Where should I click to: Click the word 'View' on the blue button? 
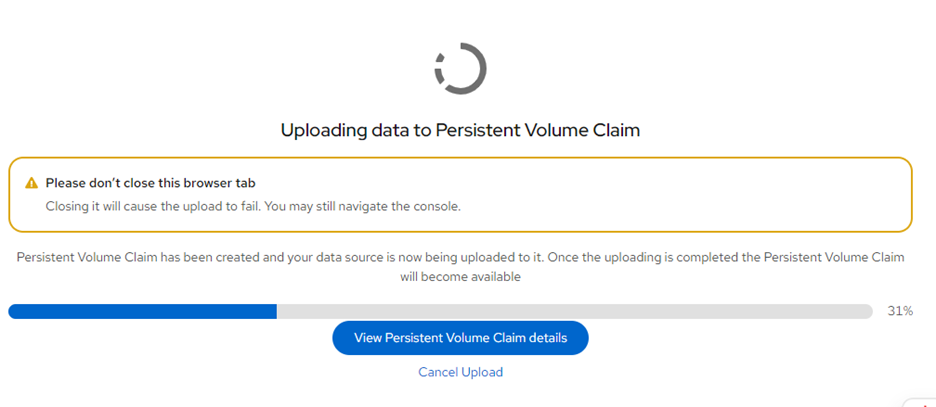tap(368, 338)
